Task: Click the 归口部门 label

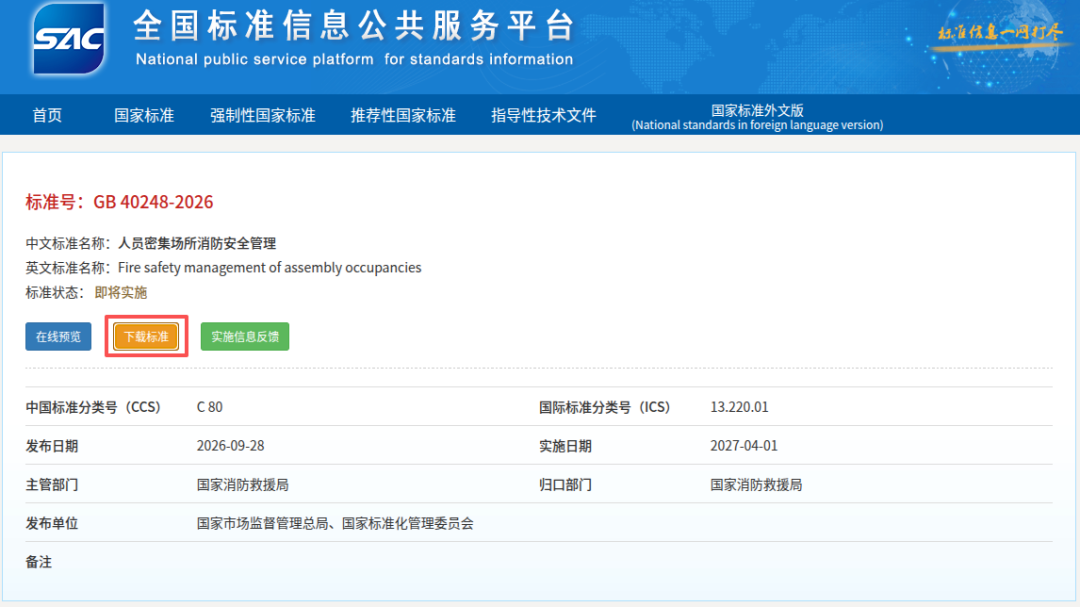Action: tap(565, 485)
